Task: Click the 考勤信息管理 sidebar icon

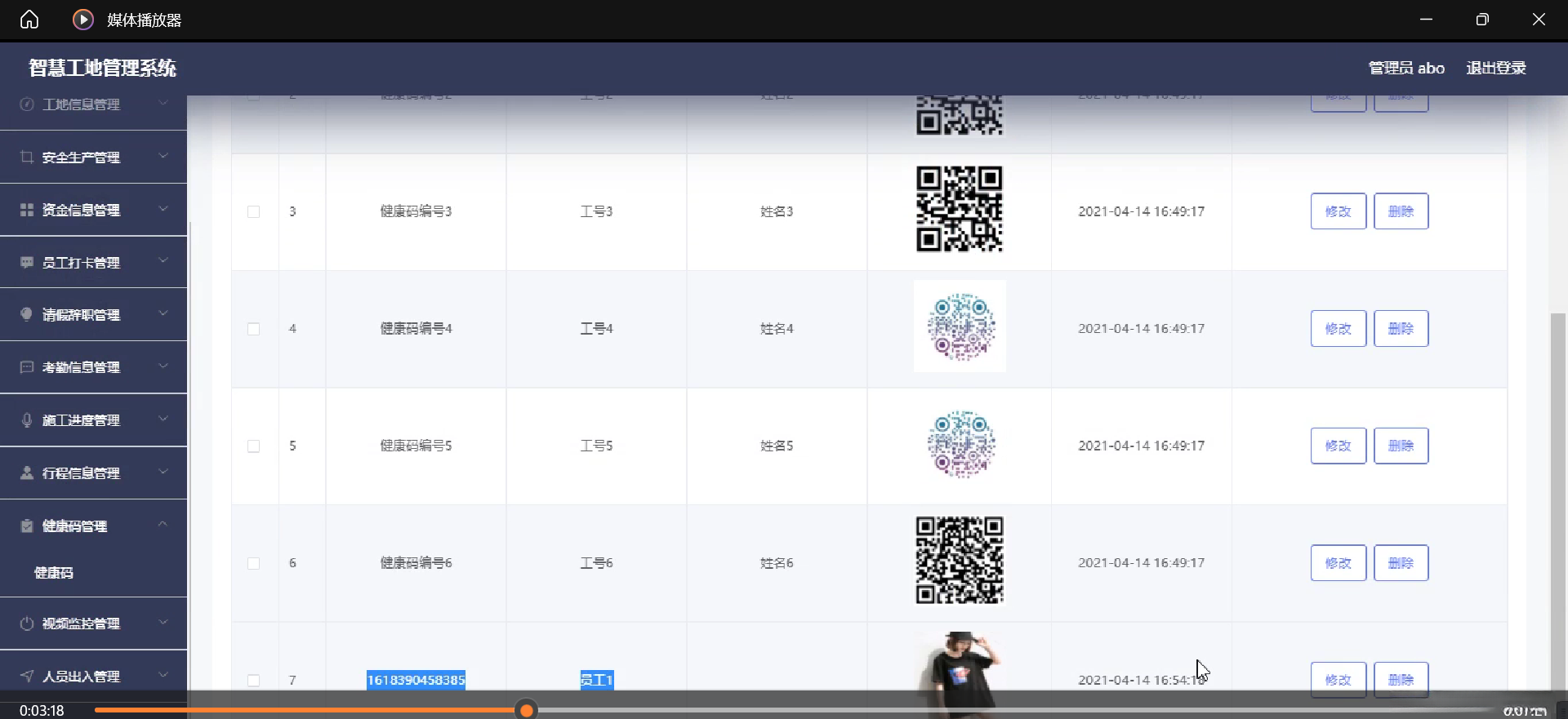Action: point(27,367)
